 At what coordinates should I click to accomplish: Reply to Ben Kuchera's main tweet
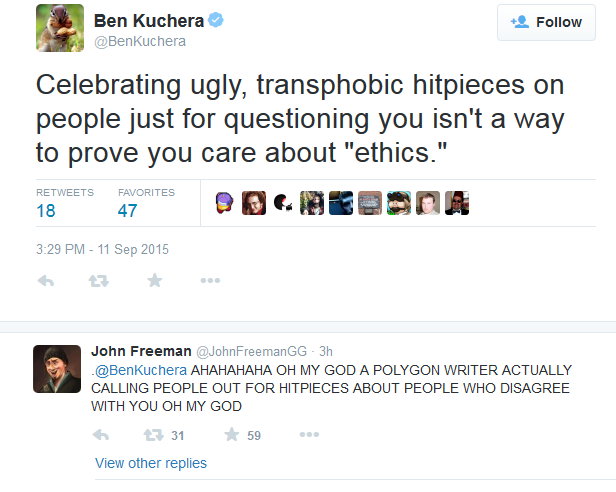(46, 281)
